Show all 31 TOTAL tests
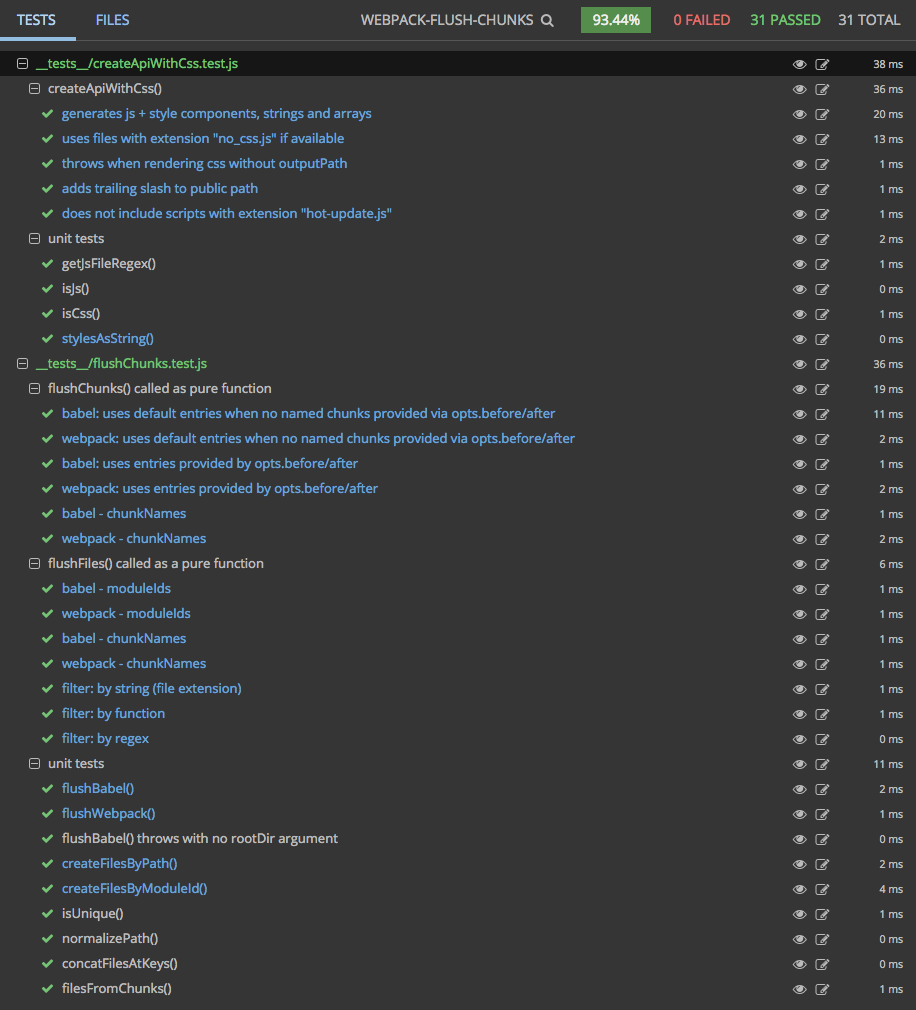Image resolution: width=916 pixels, height=1010 pixels. pyautogui.click(x=869, y=20)
